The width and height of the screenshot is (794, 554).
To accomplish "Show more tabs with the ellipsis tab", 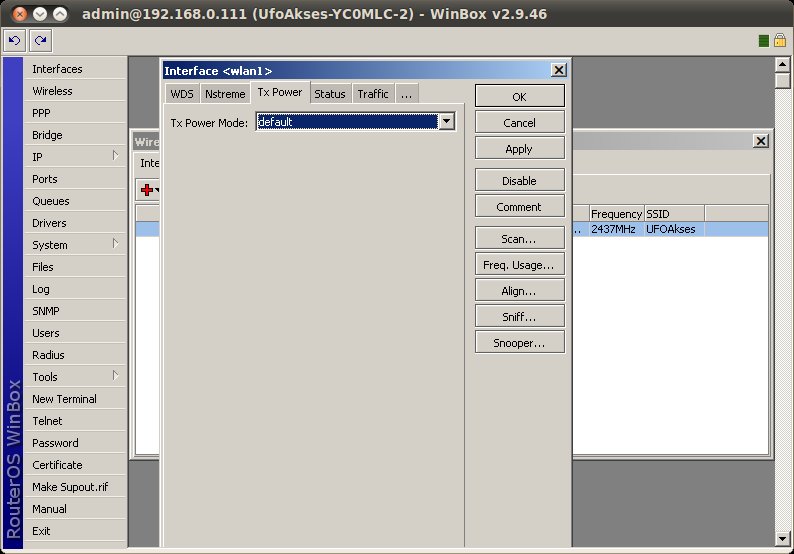I will (406, 94).
